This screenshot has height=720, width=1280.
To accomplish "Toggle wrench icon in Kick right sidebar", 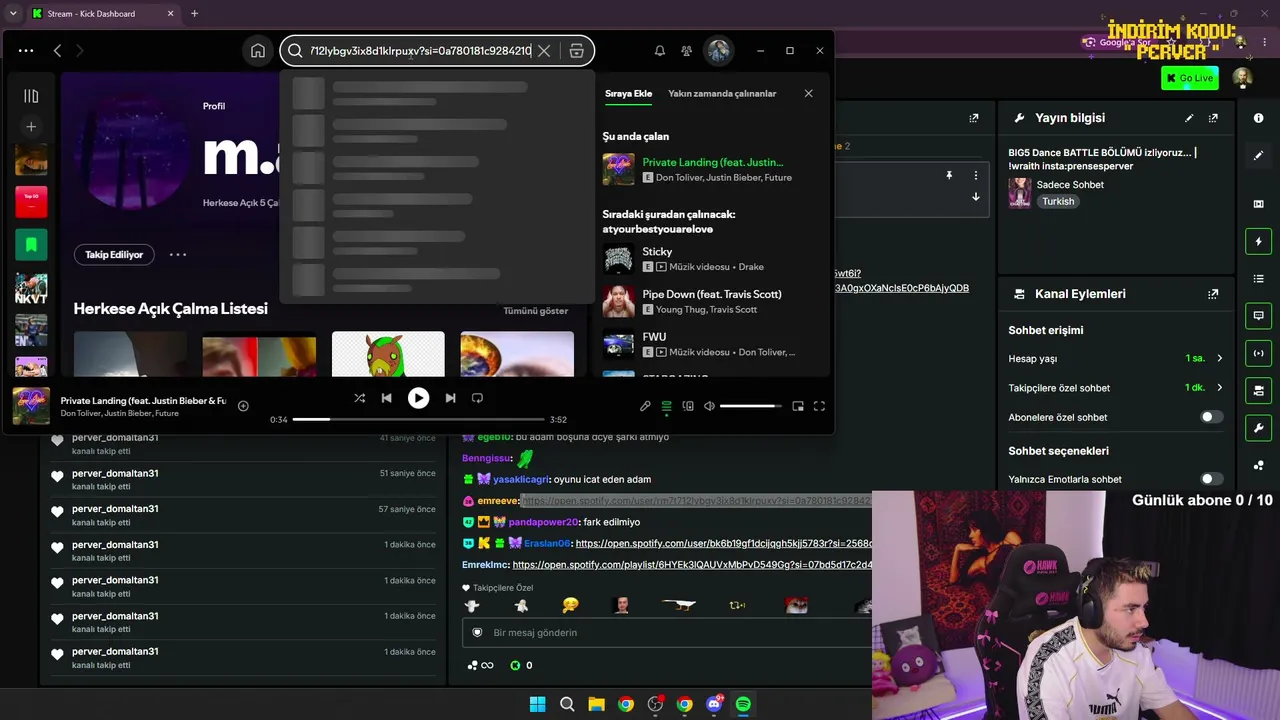I will 1258,428.
